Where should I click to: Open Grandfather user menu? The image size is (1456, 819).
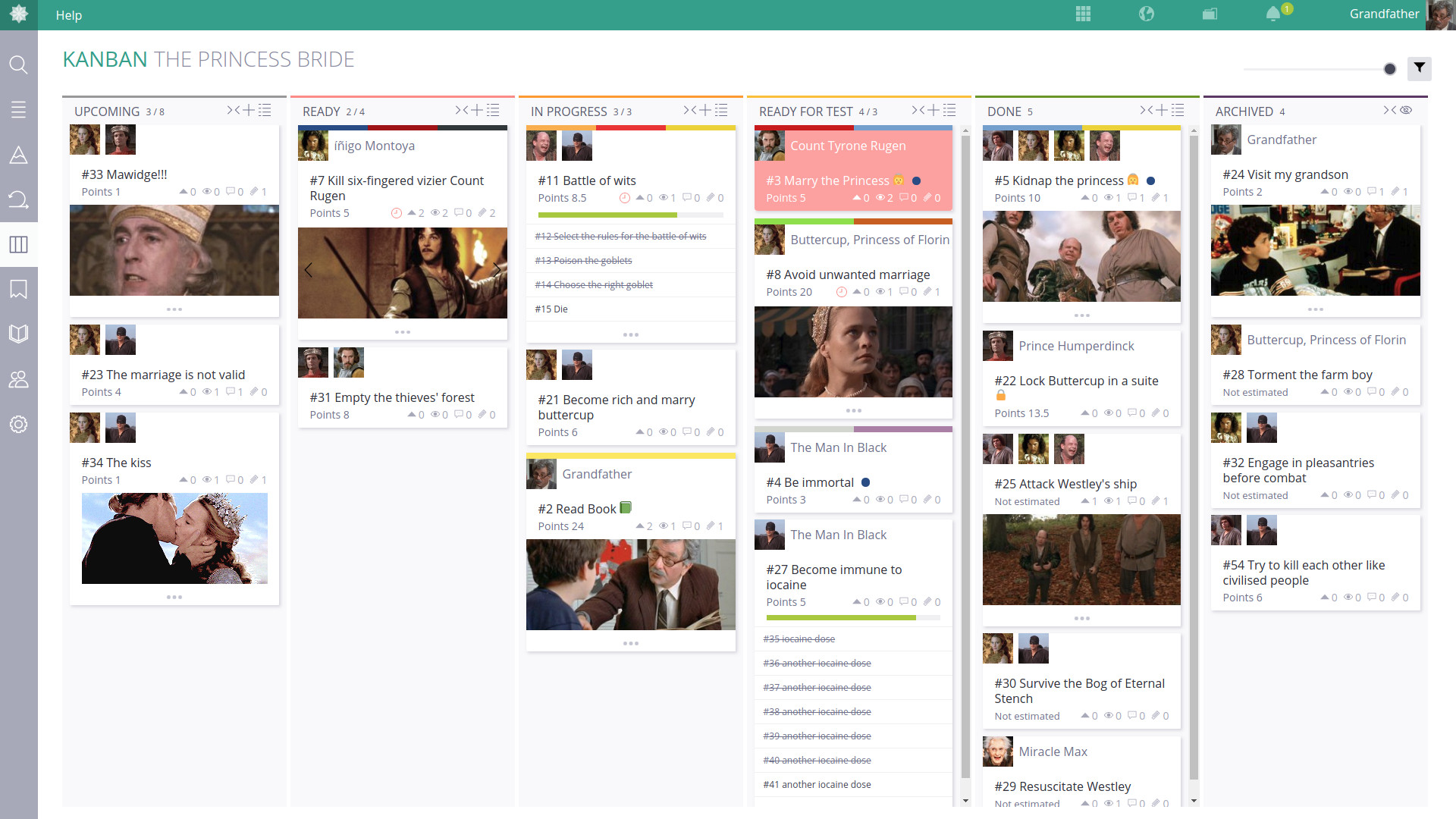click(x=1384, y=14)
